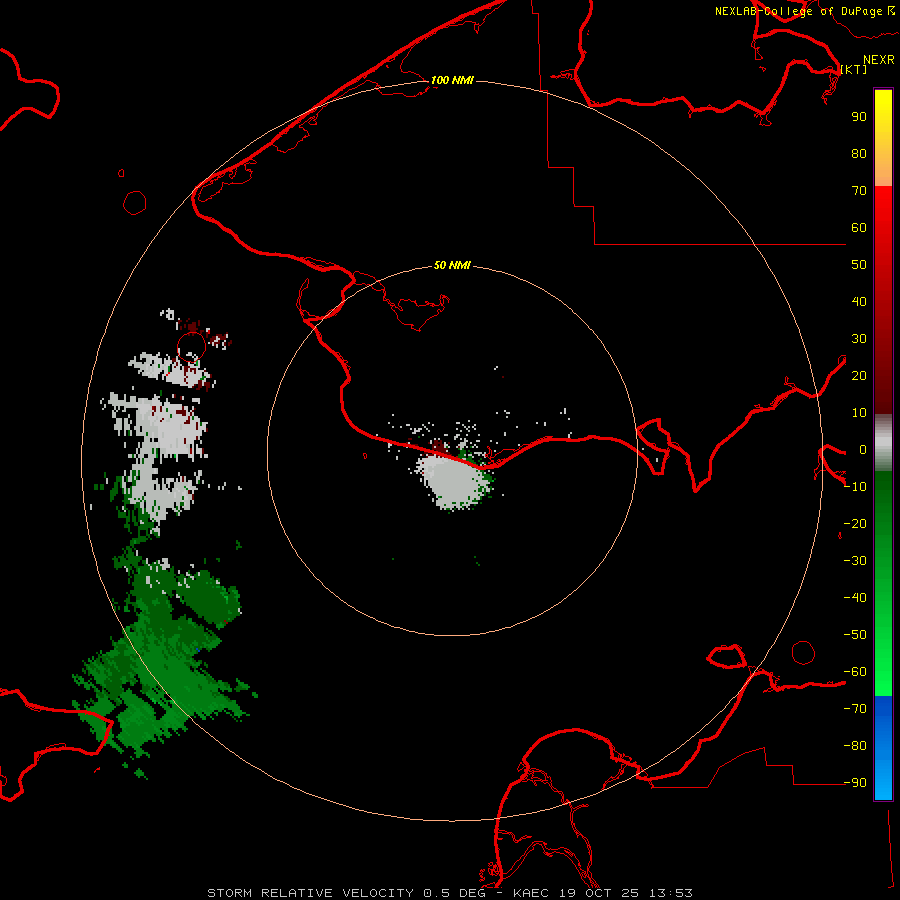Click the yellow top segment of color bar
Viewport: 900px width, 900px height.
(883, 138)
